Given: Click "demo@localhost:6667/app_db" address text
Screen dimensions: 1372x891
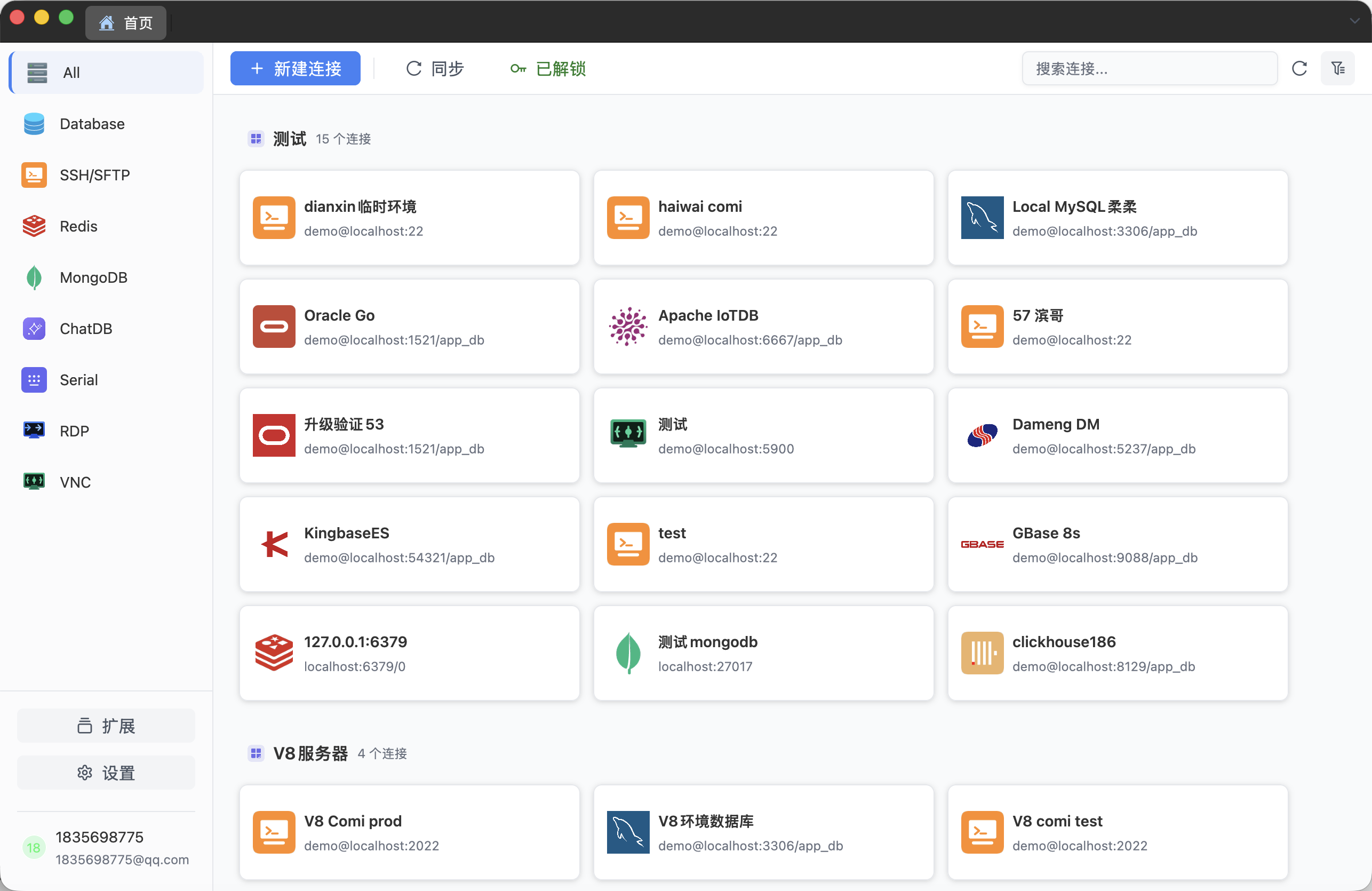Looking at the screenshot, I should click(750, 340).
